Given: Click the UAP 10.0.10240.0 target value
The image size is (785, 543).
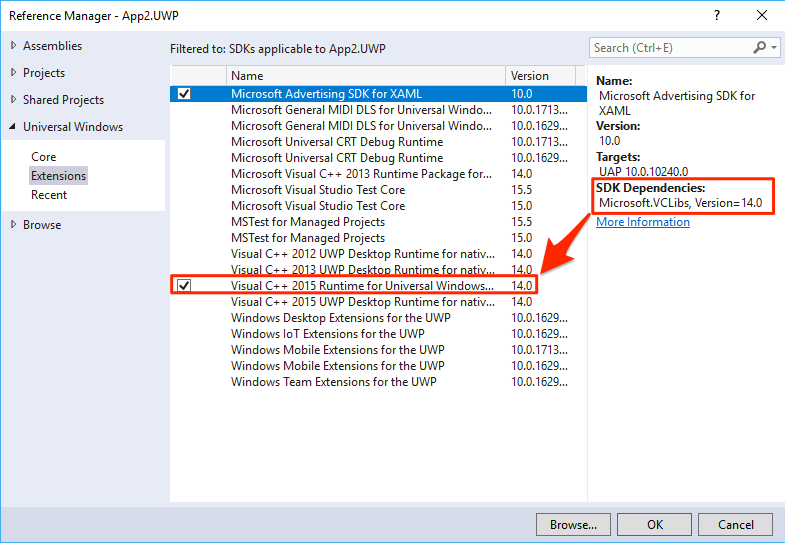Looking at the screenshot, I should coord(643,172).
